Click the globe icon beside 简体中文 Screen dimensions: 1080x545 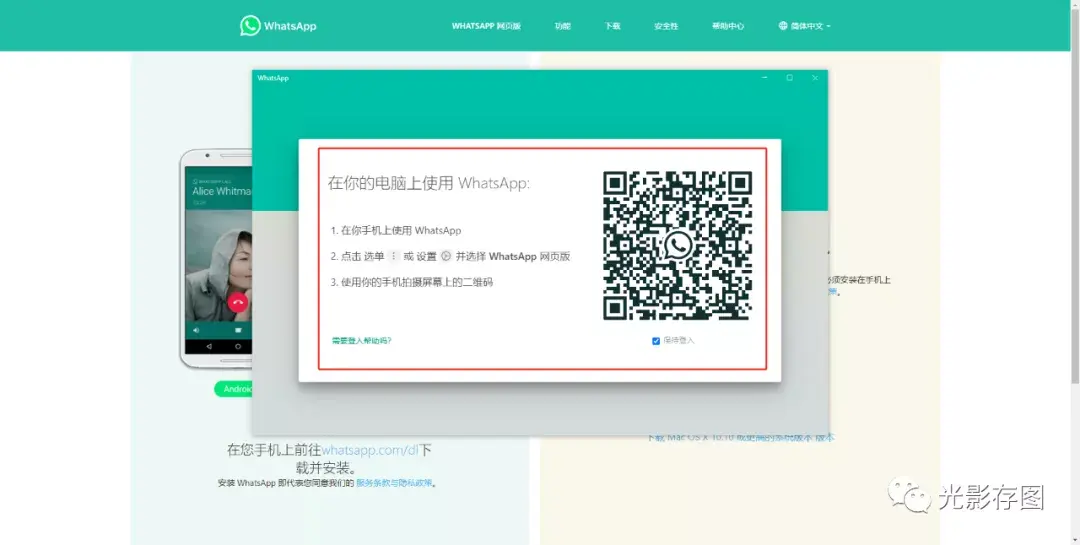[x=783, y=26]
